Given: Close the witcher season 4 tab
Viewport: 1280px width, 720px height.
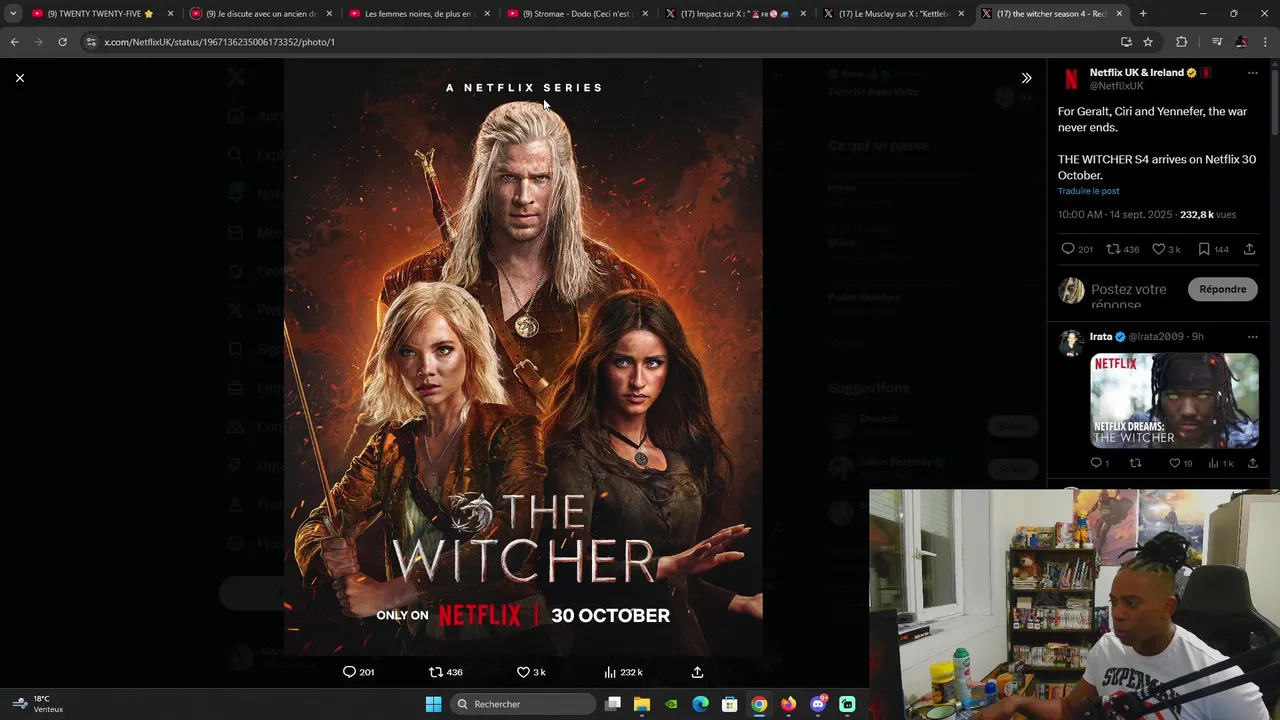Looking at the screenshot, I should (1119, 14).
